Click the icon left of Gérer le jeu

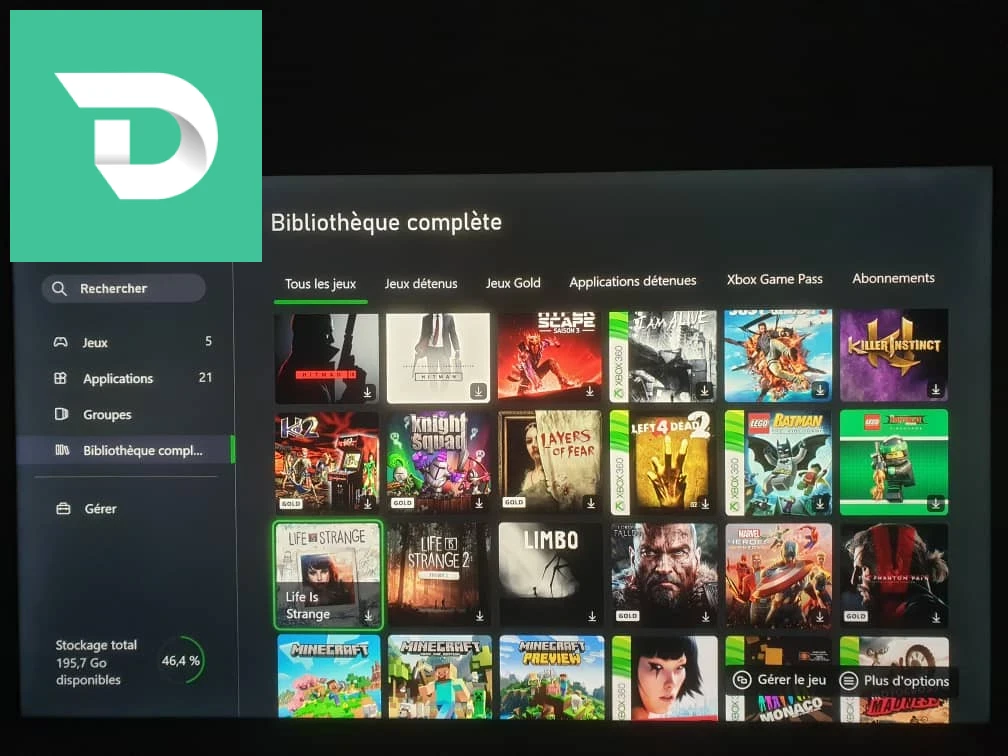click(742, 680)
